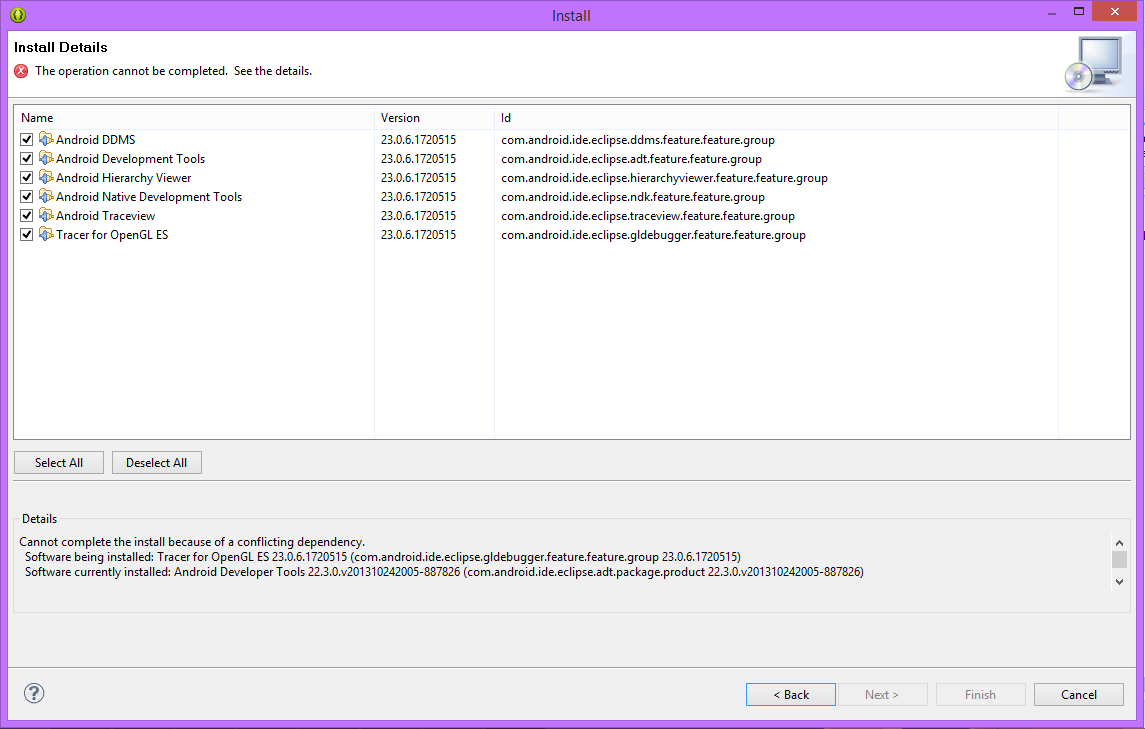Click the feature icon beside Android Development Tools

46,158
